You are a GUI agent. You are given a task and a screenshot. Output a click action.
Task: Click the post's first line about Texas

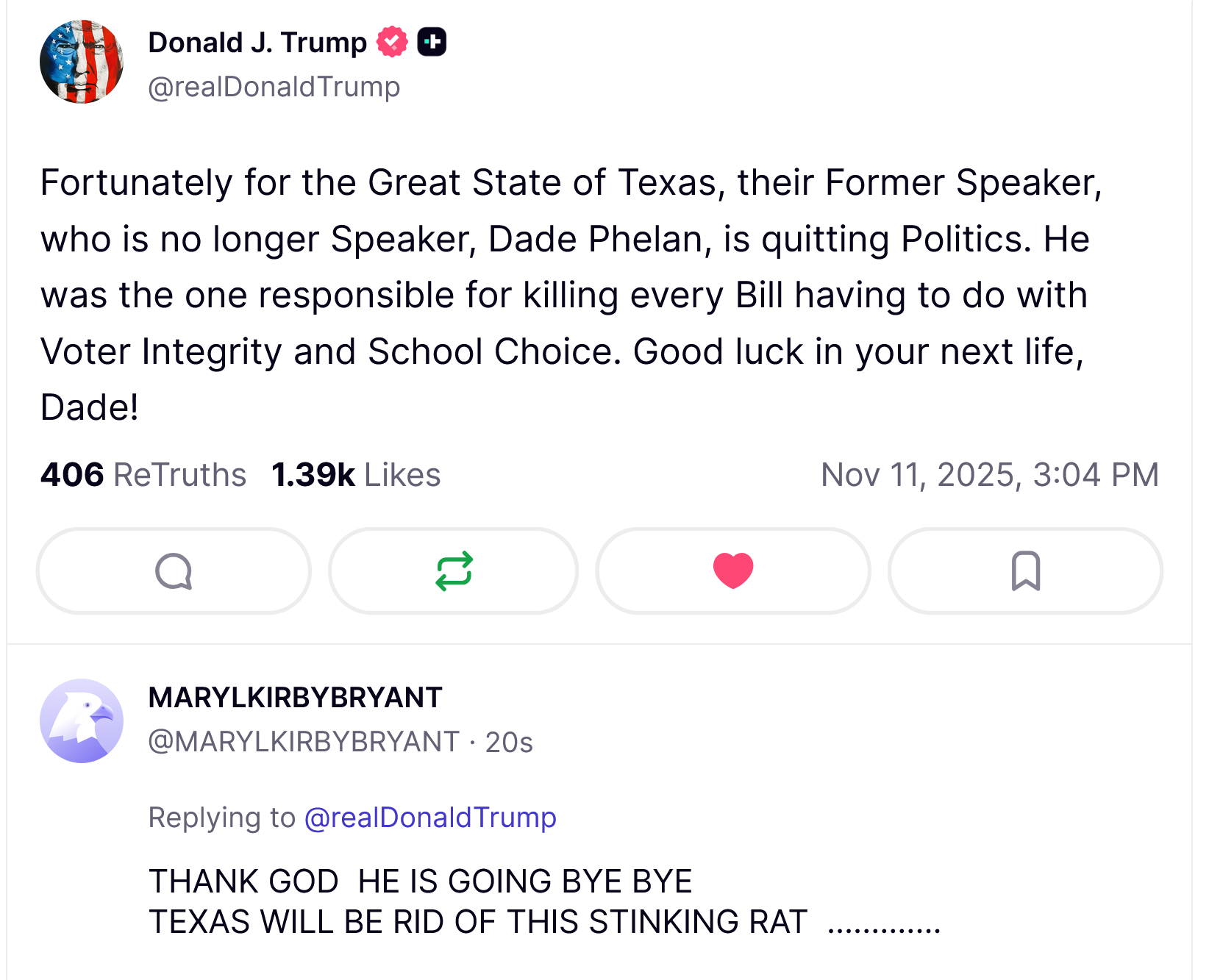click(x=571, y=182)
